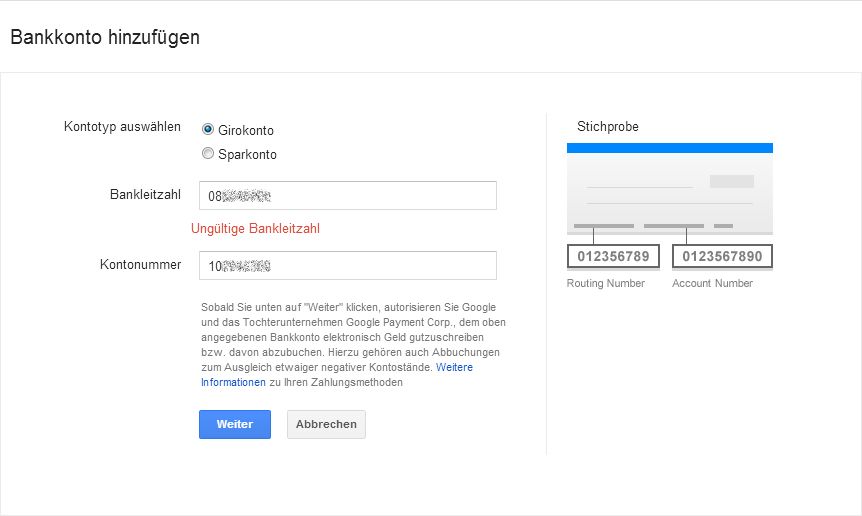Choose the Sparkonto radio button
862x516 pixels.
(x=208, y=154)
